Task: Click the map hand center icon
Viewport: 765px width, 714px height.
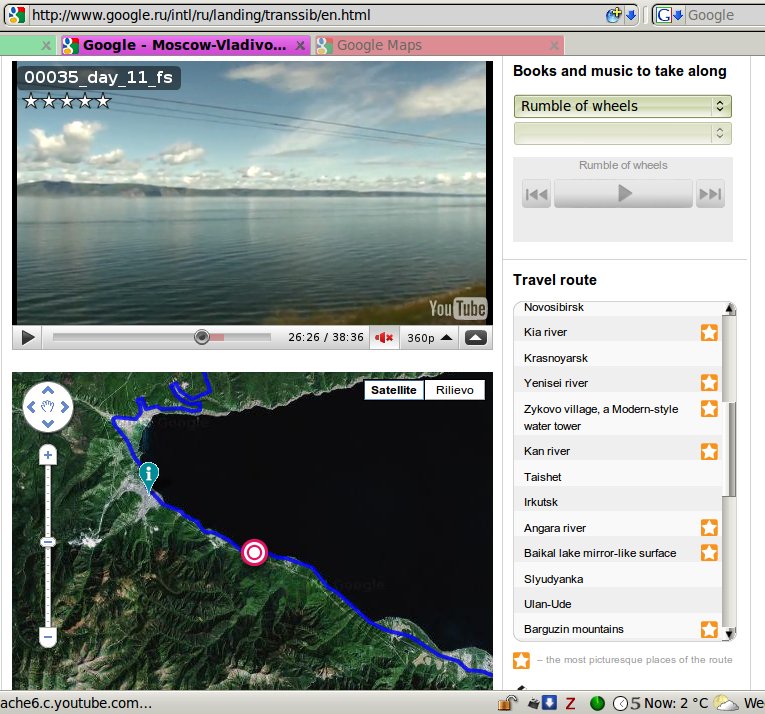Action: 48,407
